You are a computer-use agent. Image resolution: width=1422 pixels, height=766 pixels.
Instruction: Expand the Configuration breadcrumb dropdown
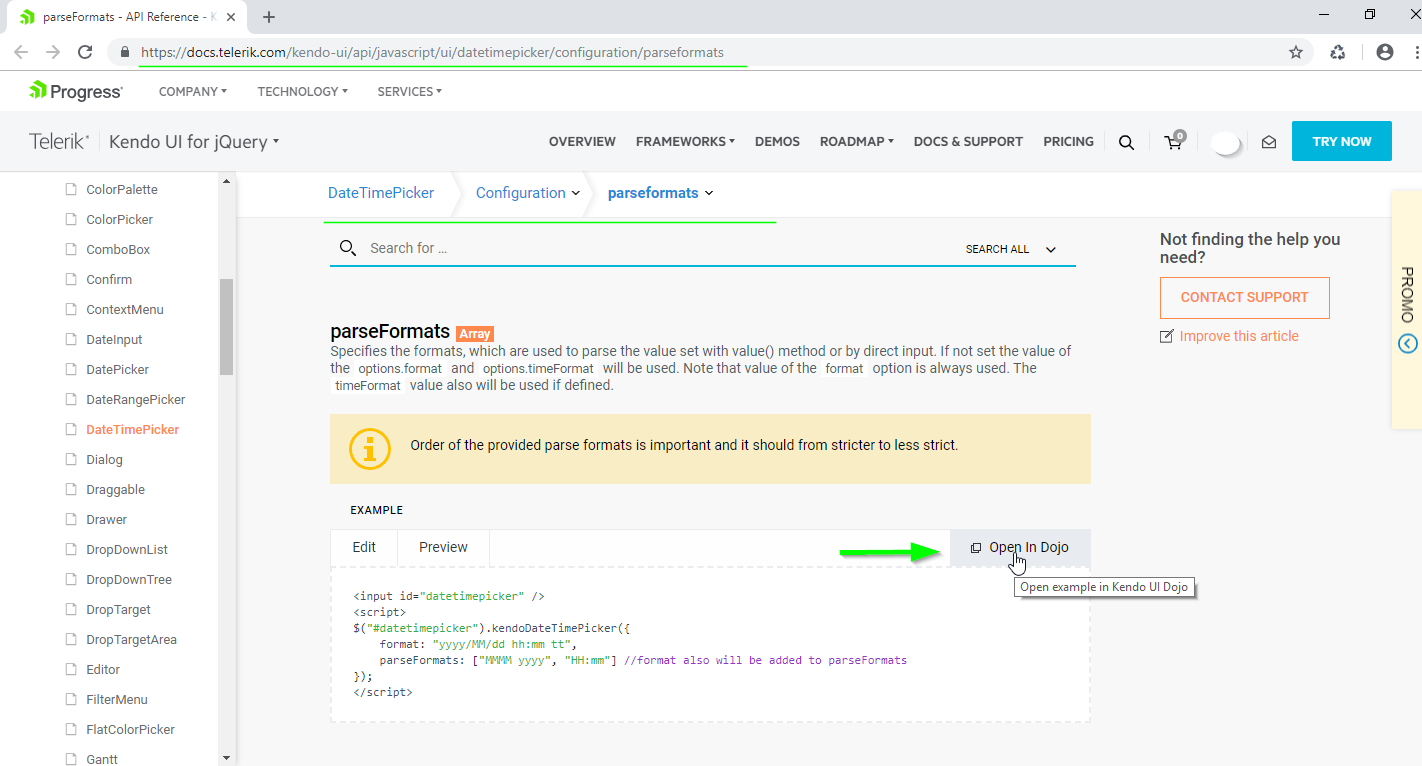tap(576, 193)
